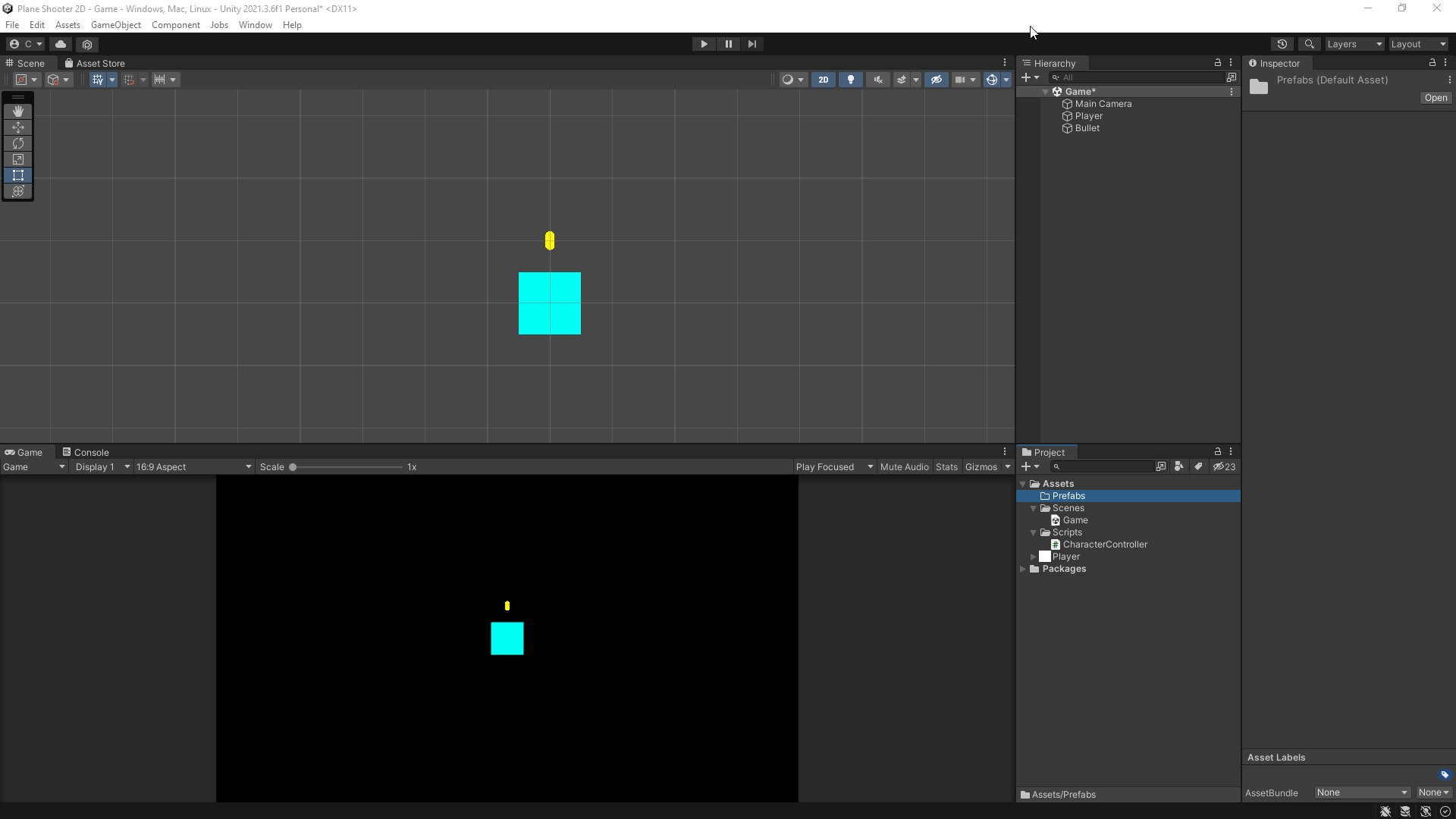Screen dimensions: 1456x819
Task: Select the Scale tool
Action: click(x=18, y=159)
